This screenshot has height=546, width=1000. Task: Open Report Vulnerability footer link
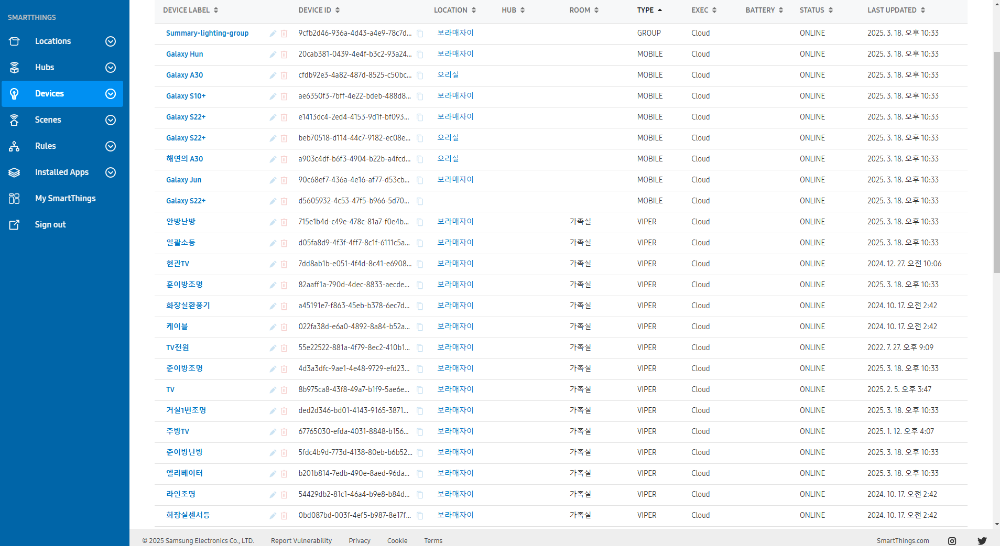click(301, 541)
